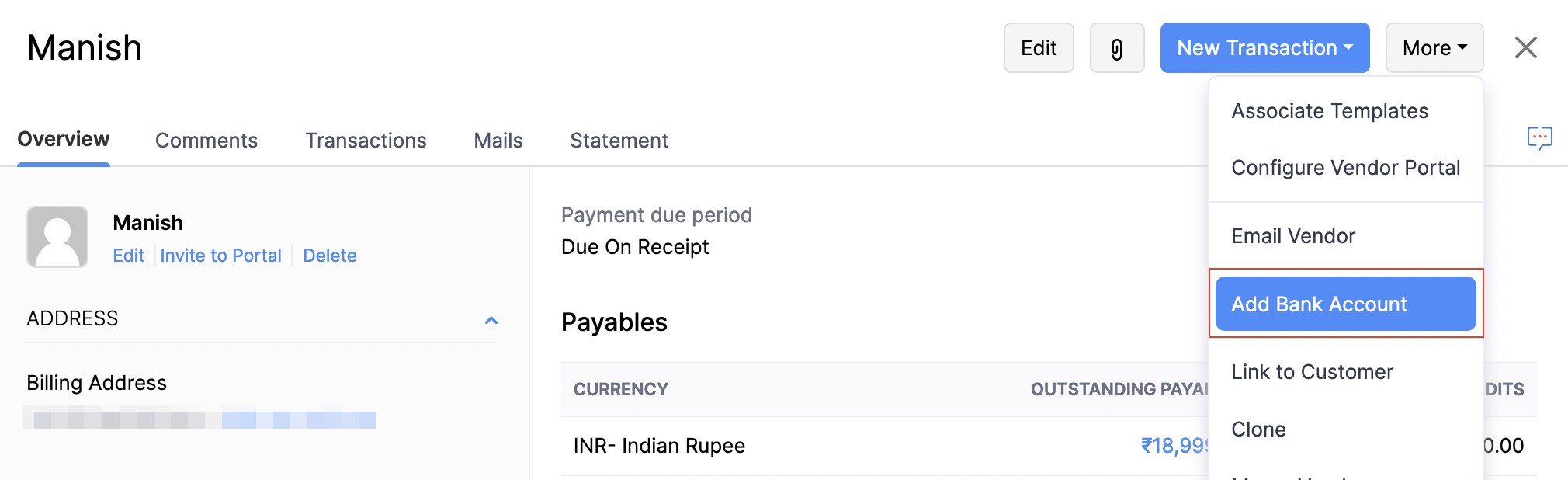Choose Clone from the More menu
Image resolution: width=1568 pixels, height=480 pixels.
pos(1258,429)
